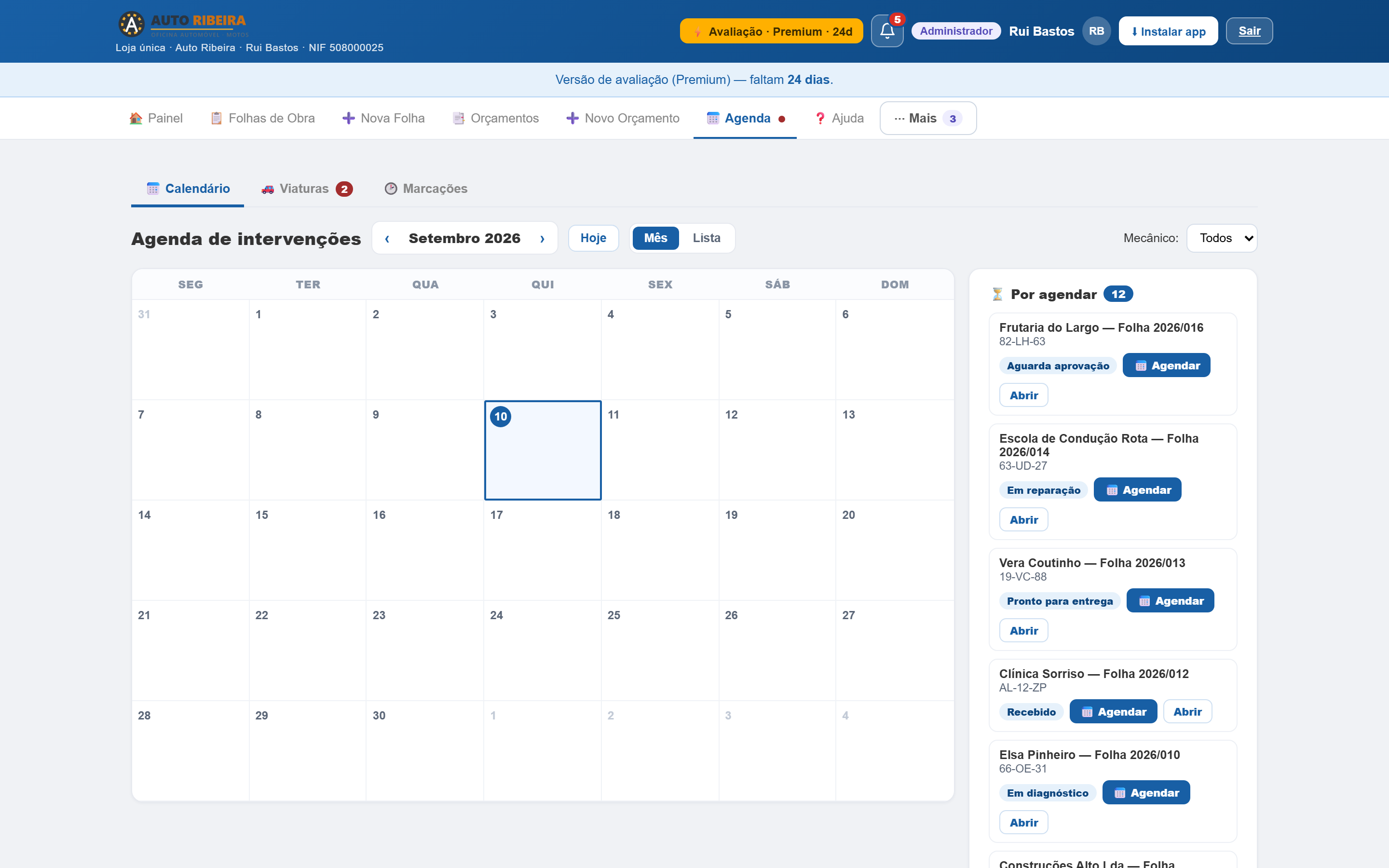Viewport: 1389px width, 868px height.
Task: Open Clínica Sorriso folha with Abrir
Action: 1187,712
